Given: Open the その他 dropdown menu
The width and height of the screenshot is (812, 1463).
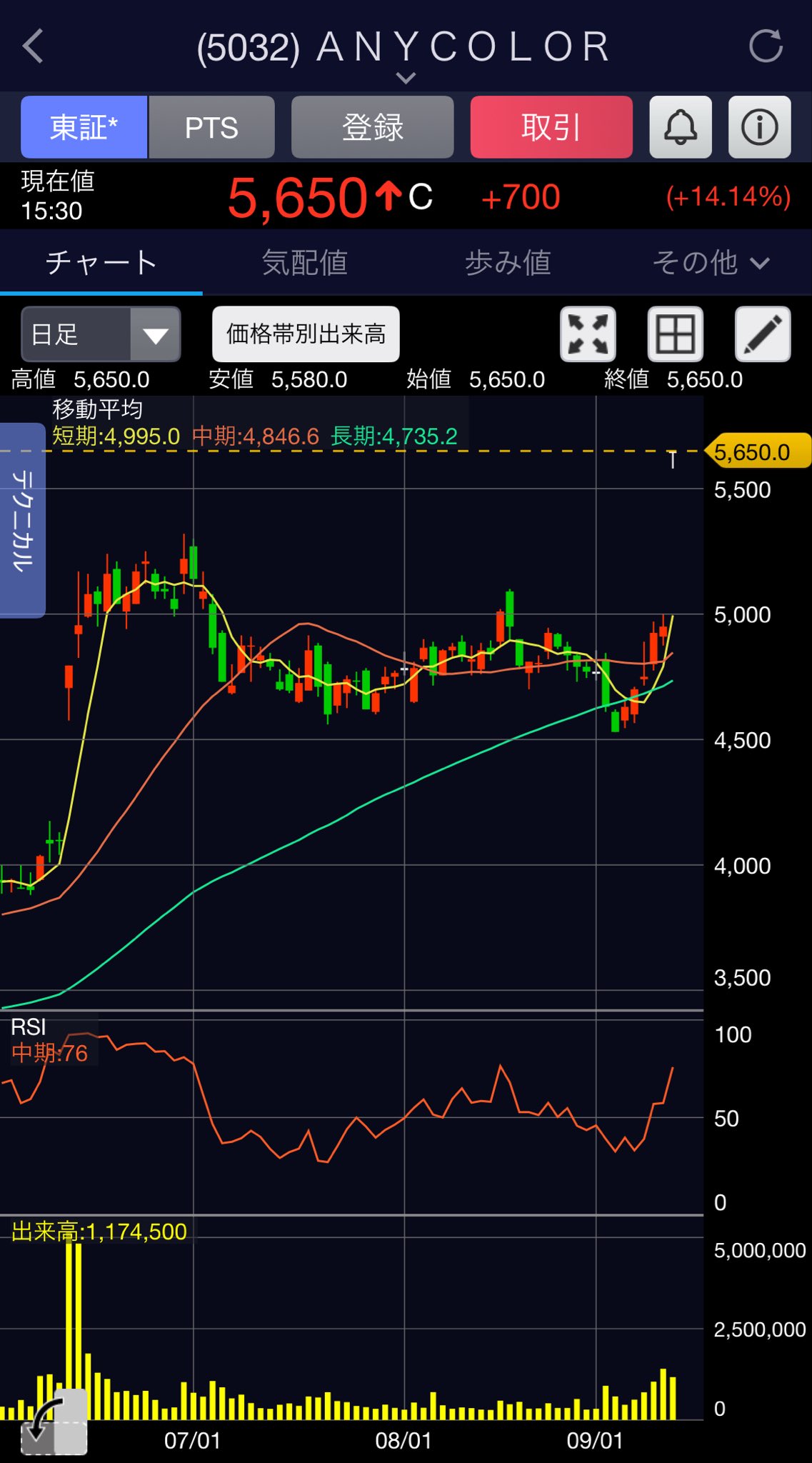Looking at the screenshot, I should 711,263.
